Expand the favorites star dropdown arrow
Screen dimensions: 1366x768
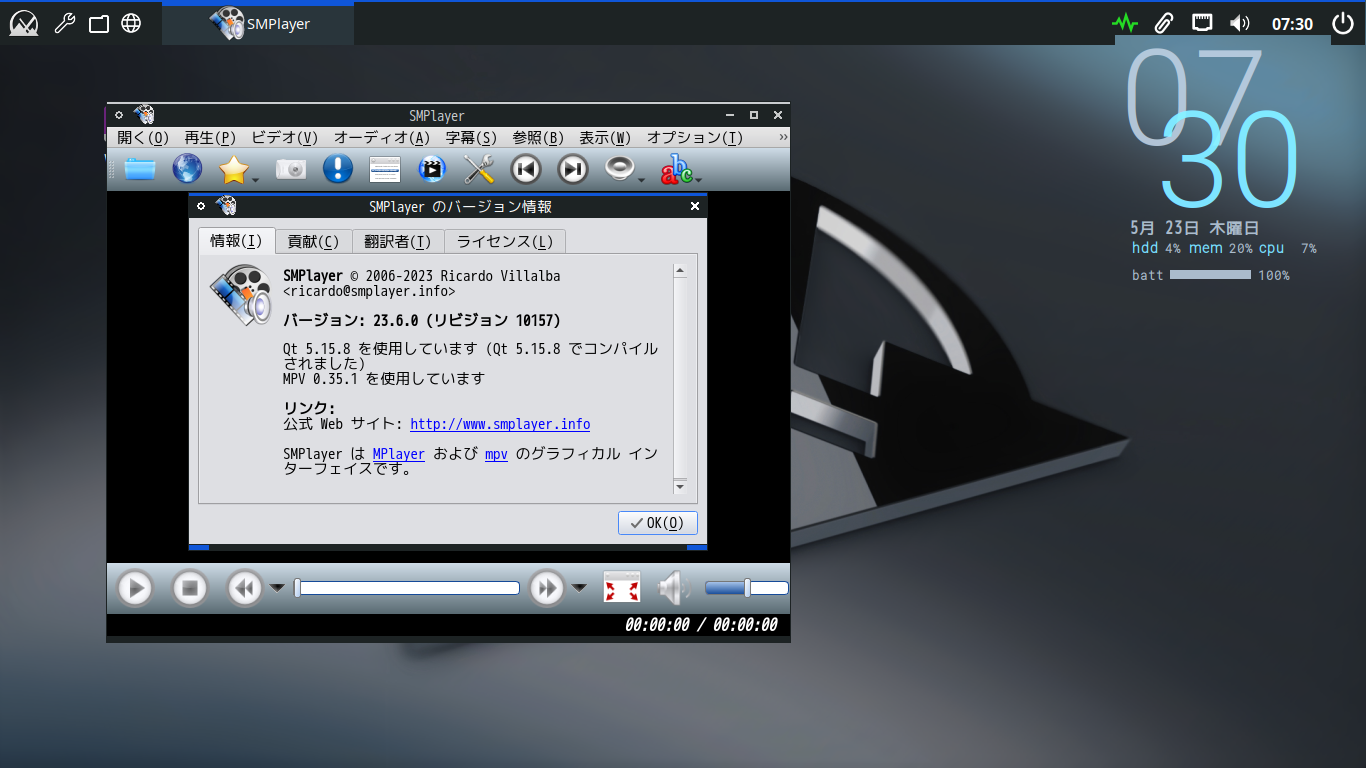tap(256, 180)
